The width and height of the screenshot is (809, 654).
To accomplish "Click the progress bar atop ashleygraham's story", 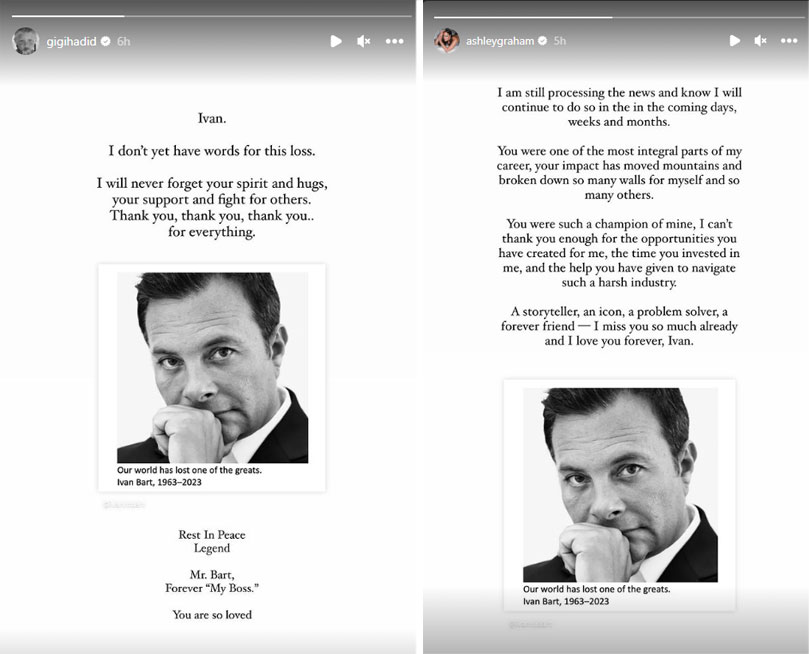I will 615,16.
